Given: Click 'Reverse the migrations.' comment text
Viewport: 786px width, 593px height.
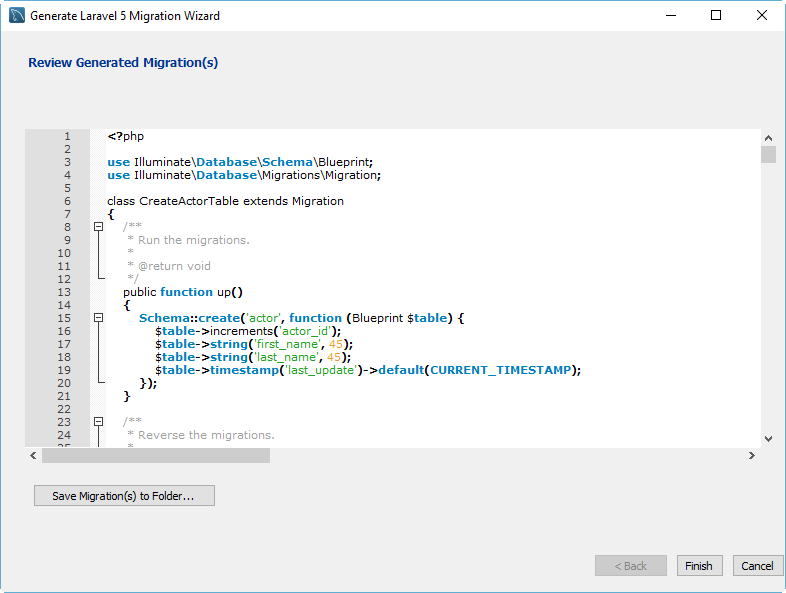Looking at the screenshot, I should (x=206, y=435).
